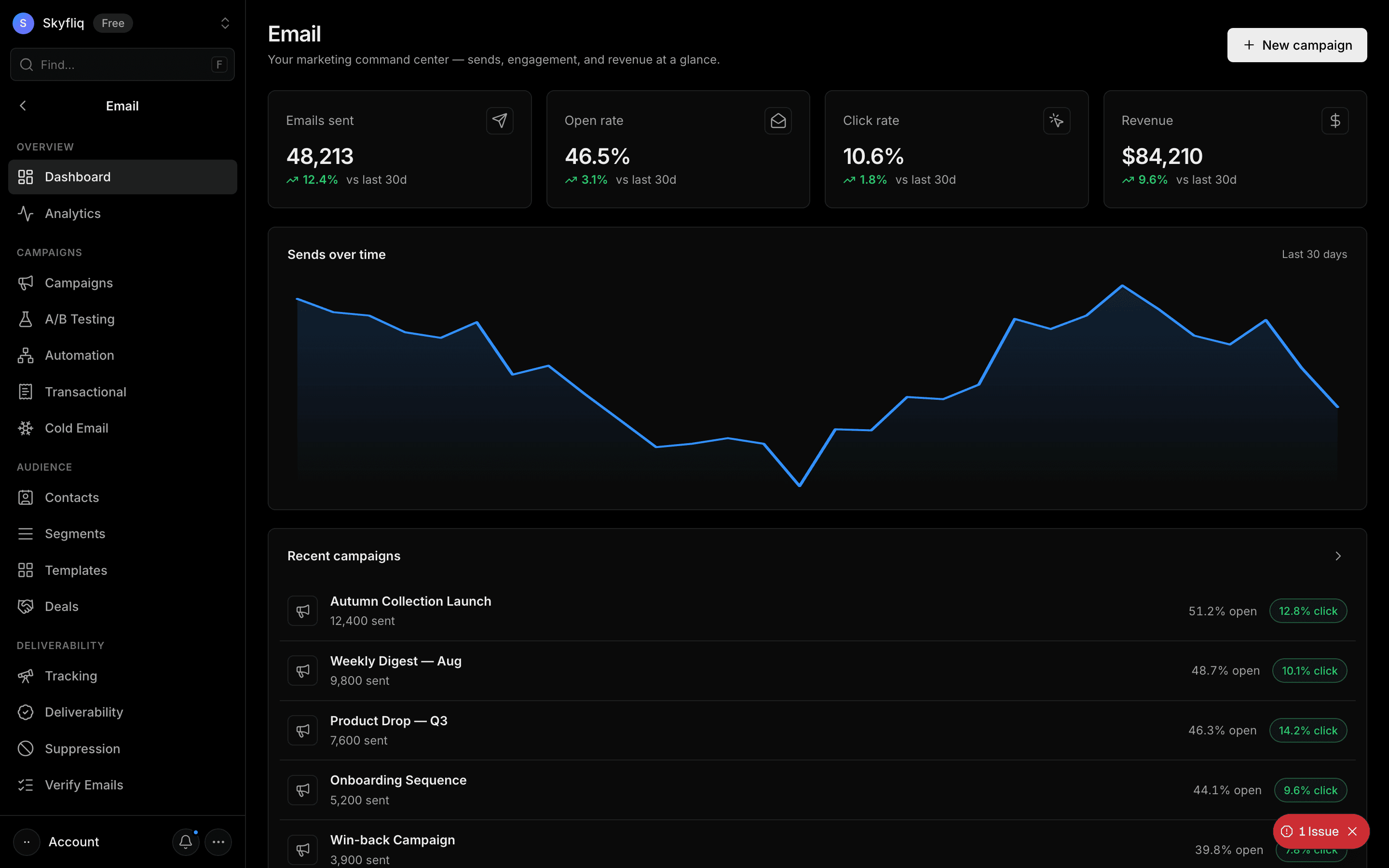
Task: Click the peak point on the sends chart
Action: click(x=1122, y=285)
